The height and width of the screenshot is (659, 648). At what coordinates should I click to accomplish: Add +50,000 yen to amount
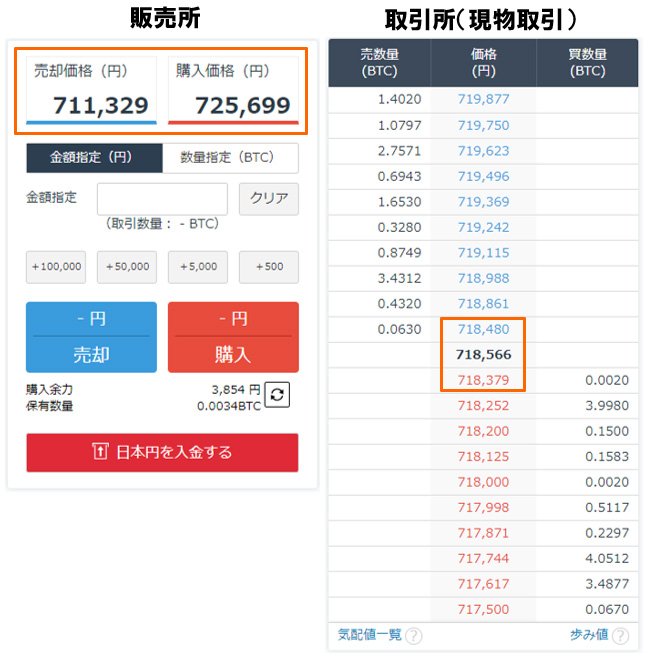(x=127, y=267)
